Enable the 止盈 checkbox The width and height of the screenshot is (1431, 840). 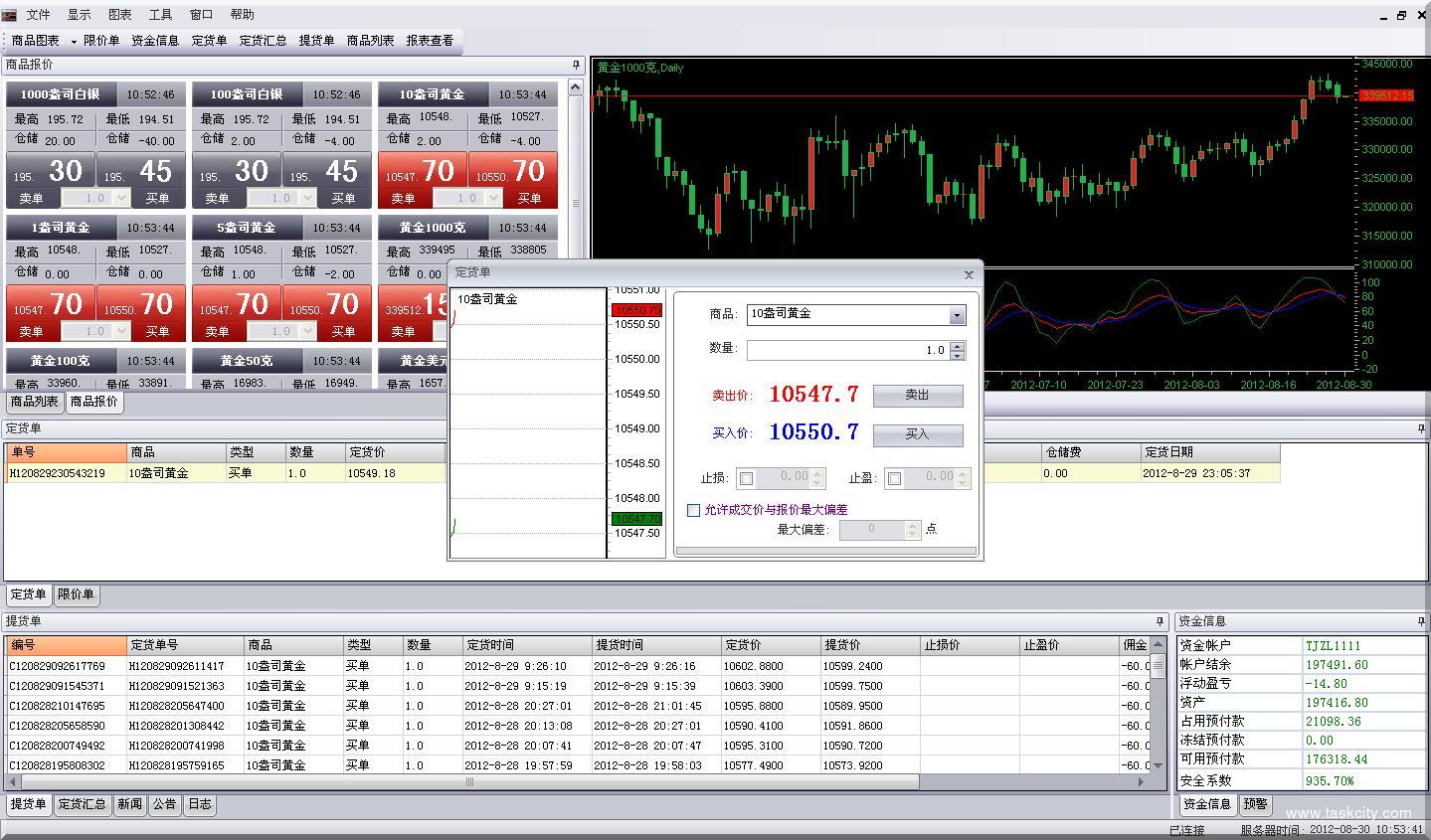(x=895, y=479)
